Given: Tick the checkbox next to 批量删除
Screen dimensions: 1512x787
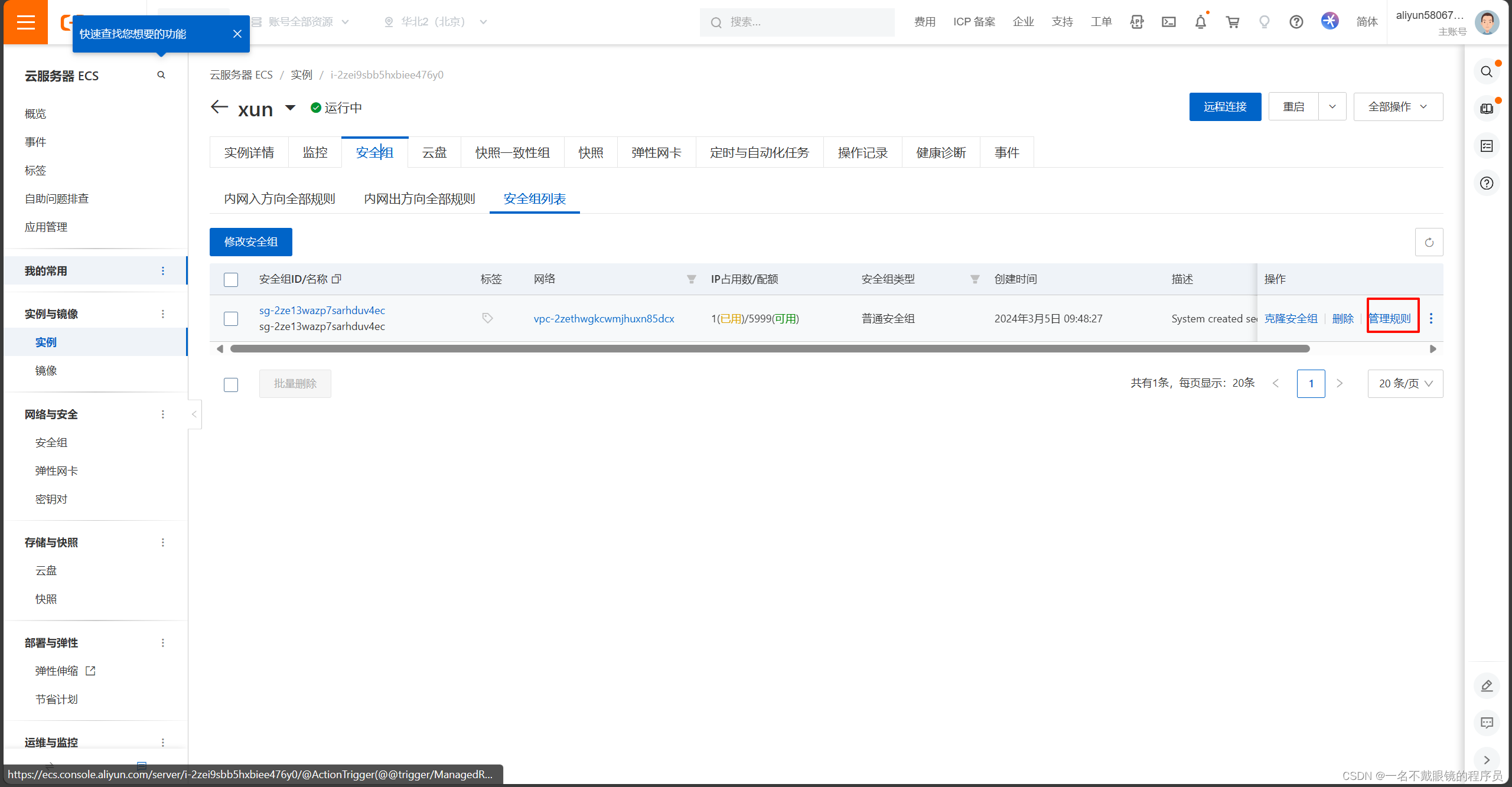Looking at the screenshot, I should (231, 385).
